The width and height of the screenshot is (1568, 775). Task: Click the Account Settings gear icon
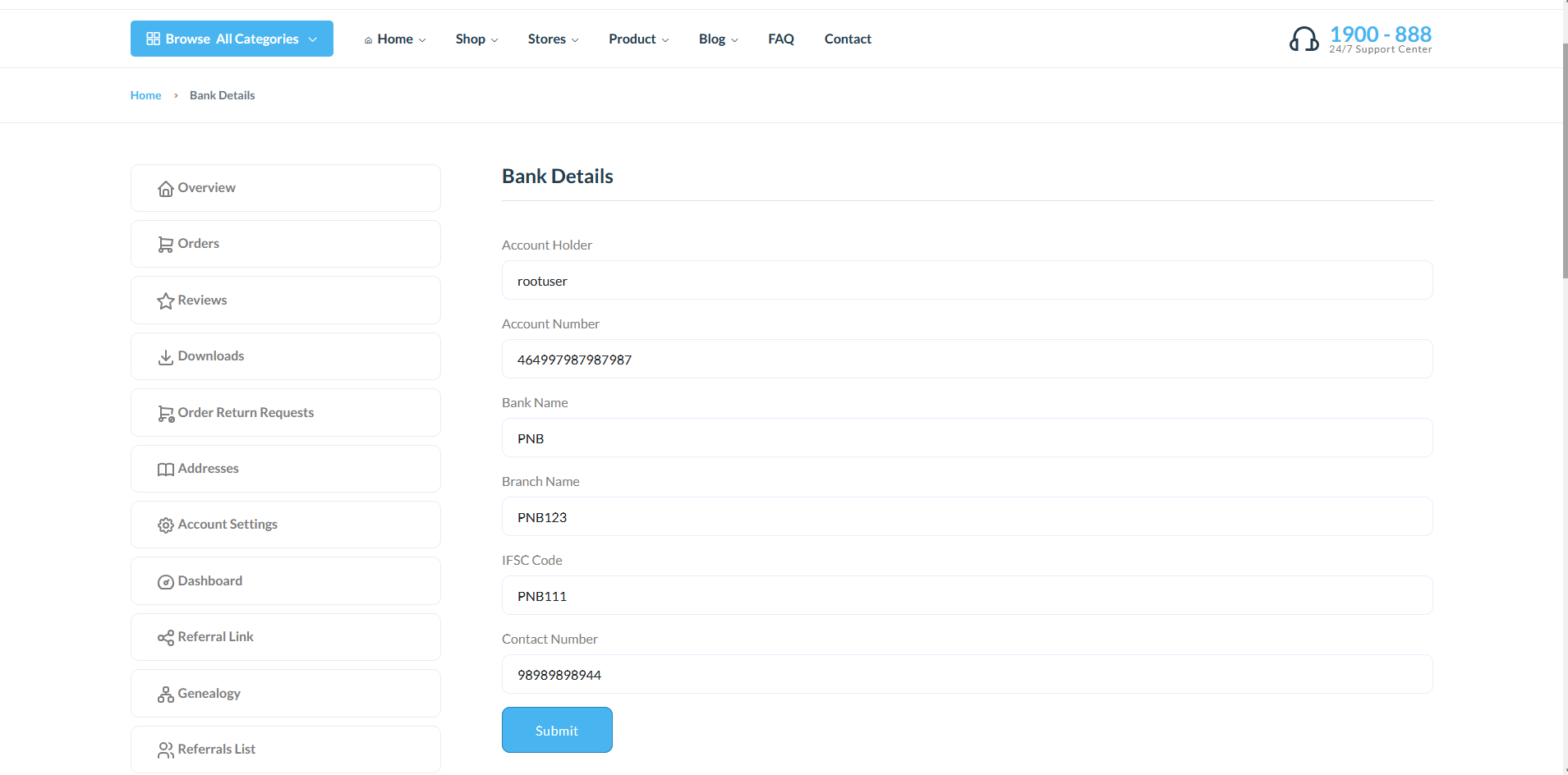point(165,525)
